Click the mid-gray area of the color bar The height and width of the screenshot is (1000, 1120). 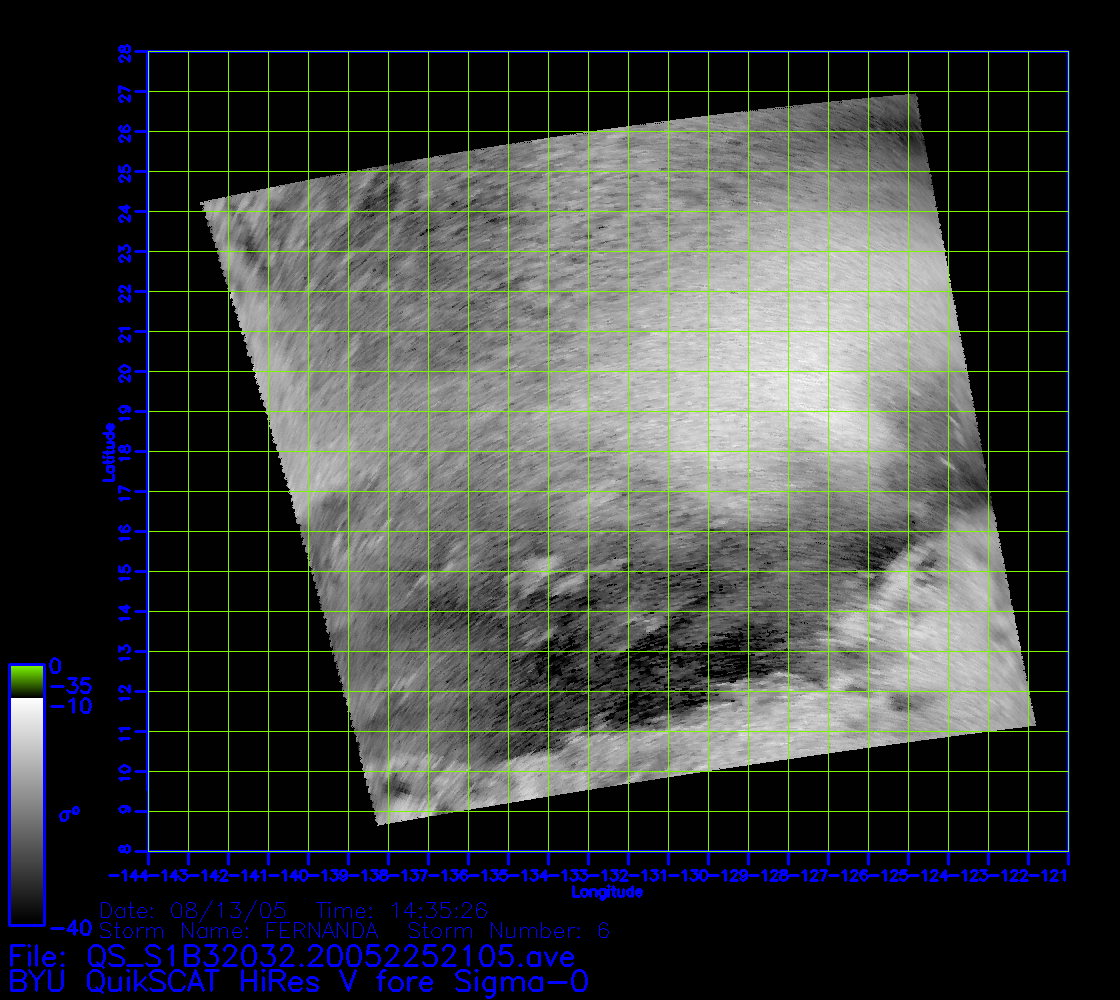click(x=26, y=810)
